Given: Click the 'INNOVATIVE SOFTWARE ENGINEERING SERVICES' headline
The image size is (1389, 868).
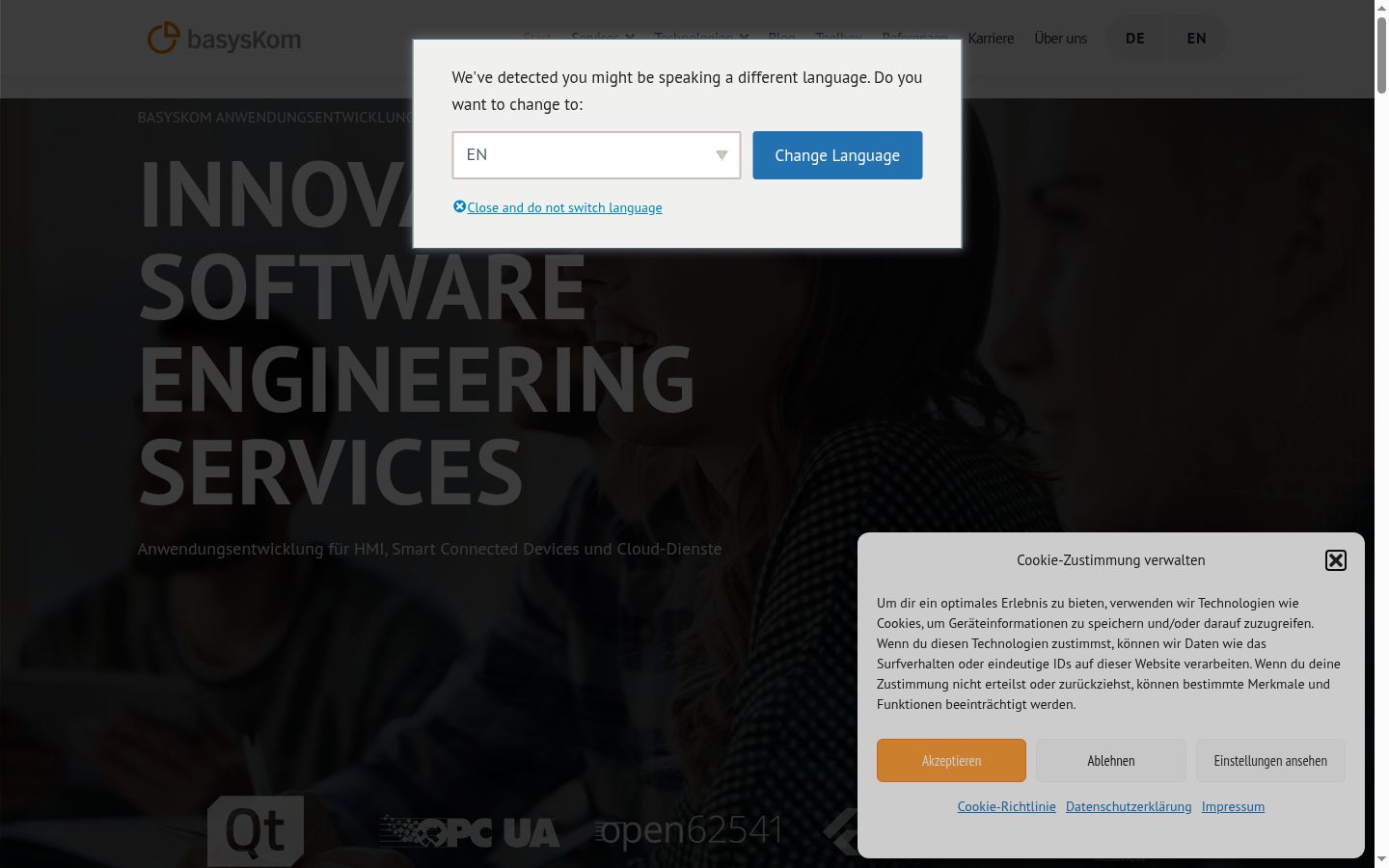Looking at the screenshot, I should click(417, 331).
